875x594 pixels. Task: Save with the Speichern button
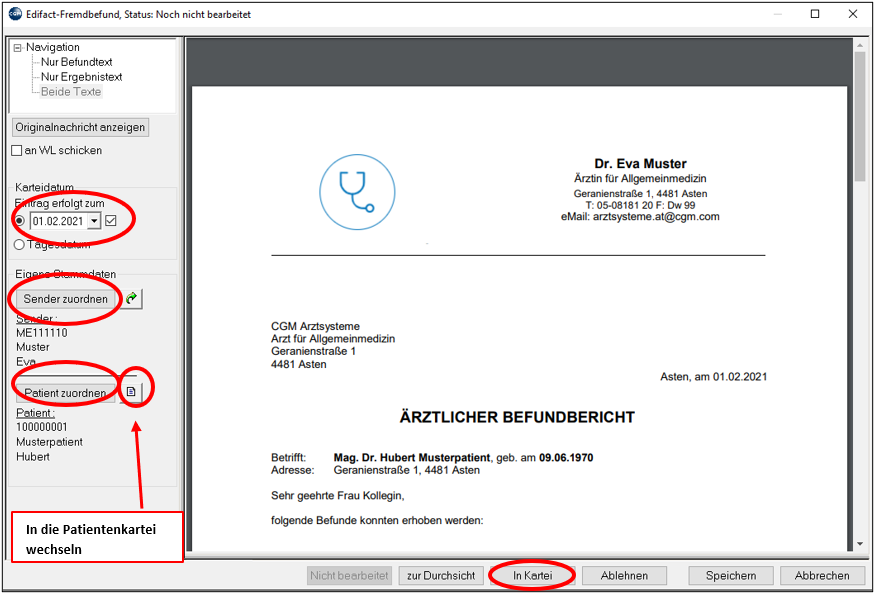point(731,576)
